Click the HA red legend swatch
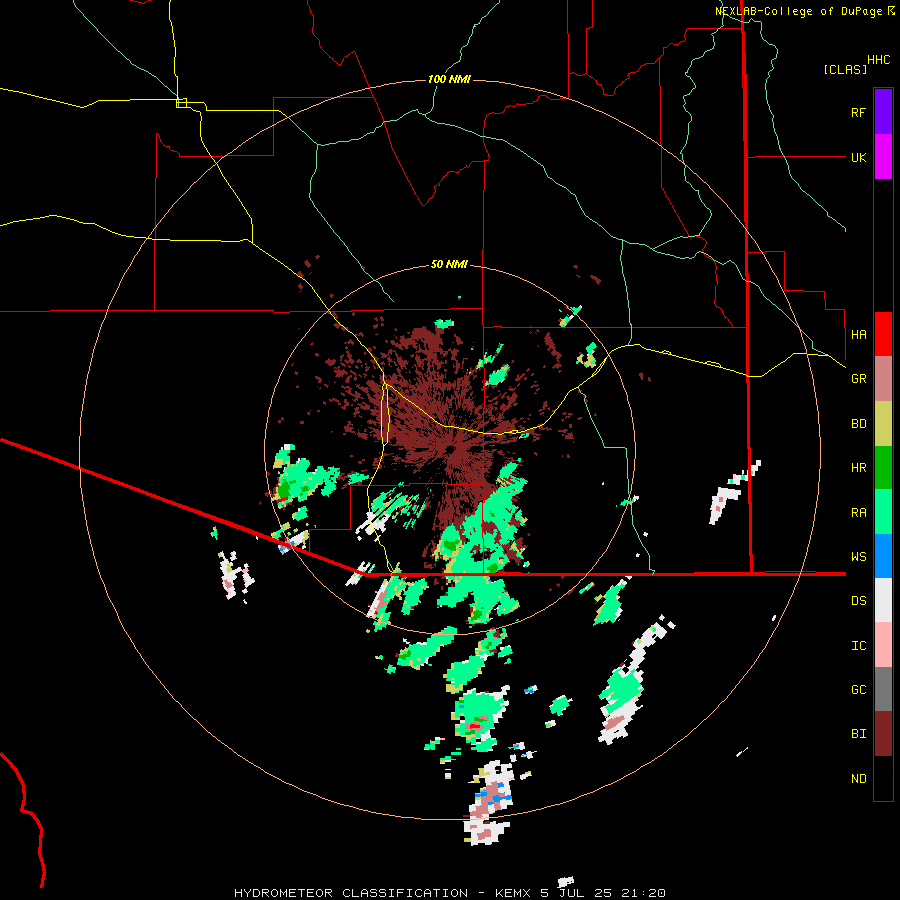This screenshot has width=900, height=900. (x=883, y=334)
